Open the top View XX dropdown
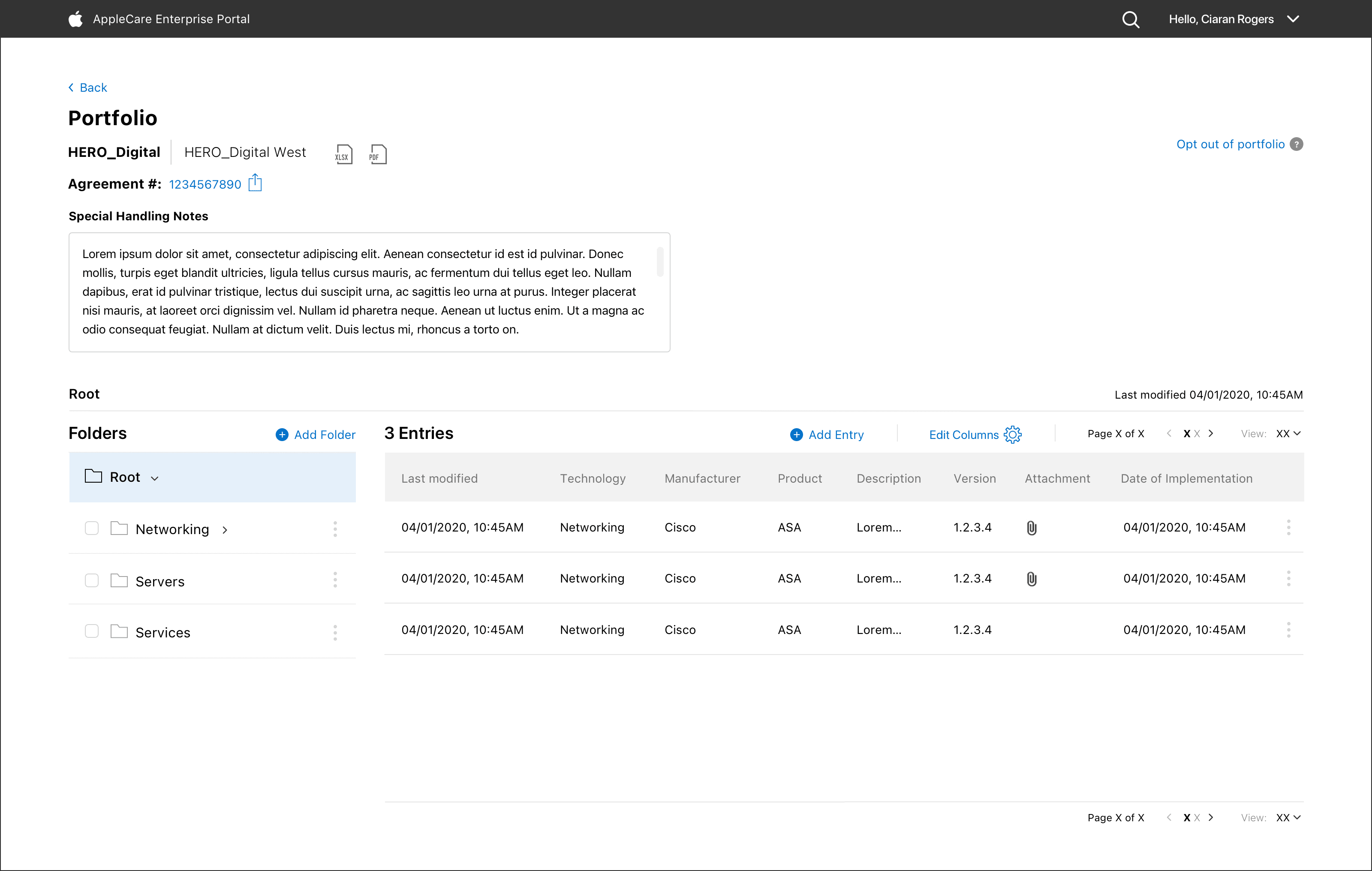This screenshot has height=871, width=1372. 1288,433
